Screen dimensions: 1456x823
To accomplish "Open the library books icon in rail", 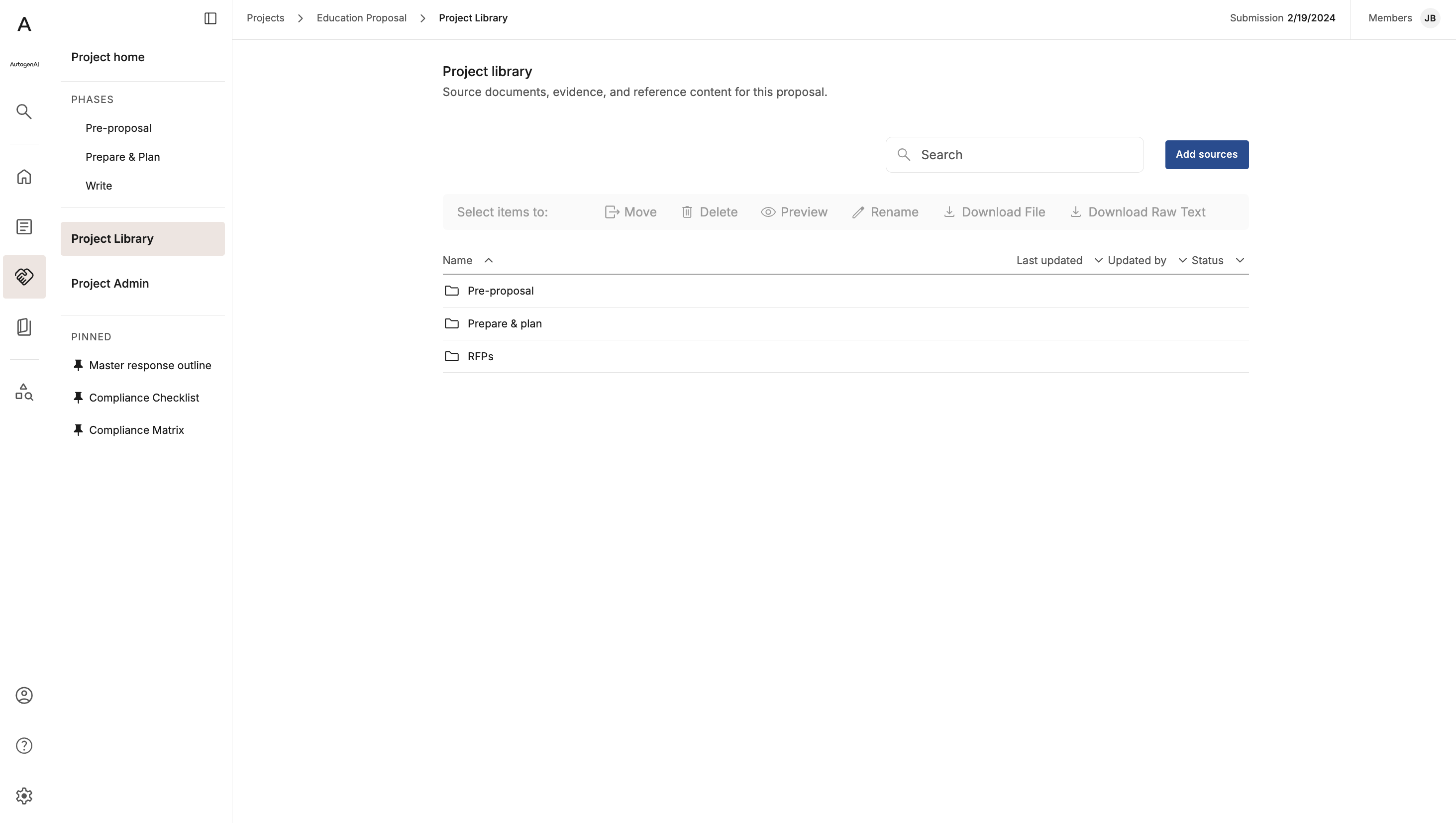I will [x=24, y=327].
